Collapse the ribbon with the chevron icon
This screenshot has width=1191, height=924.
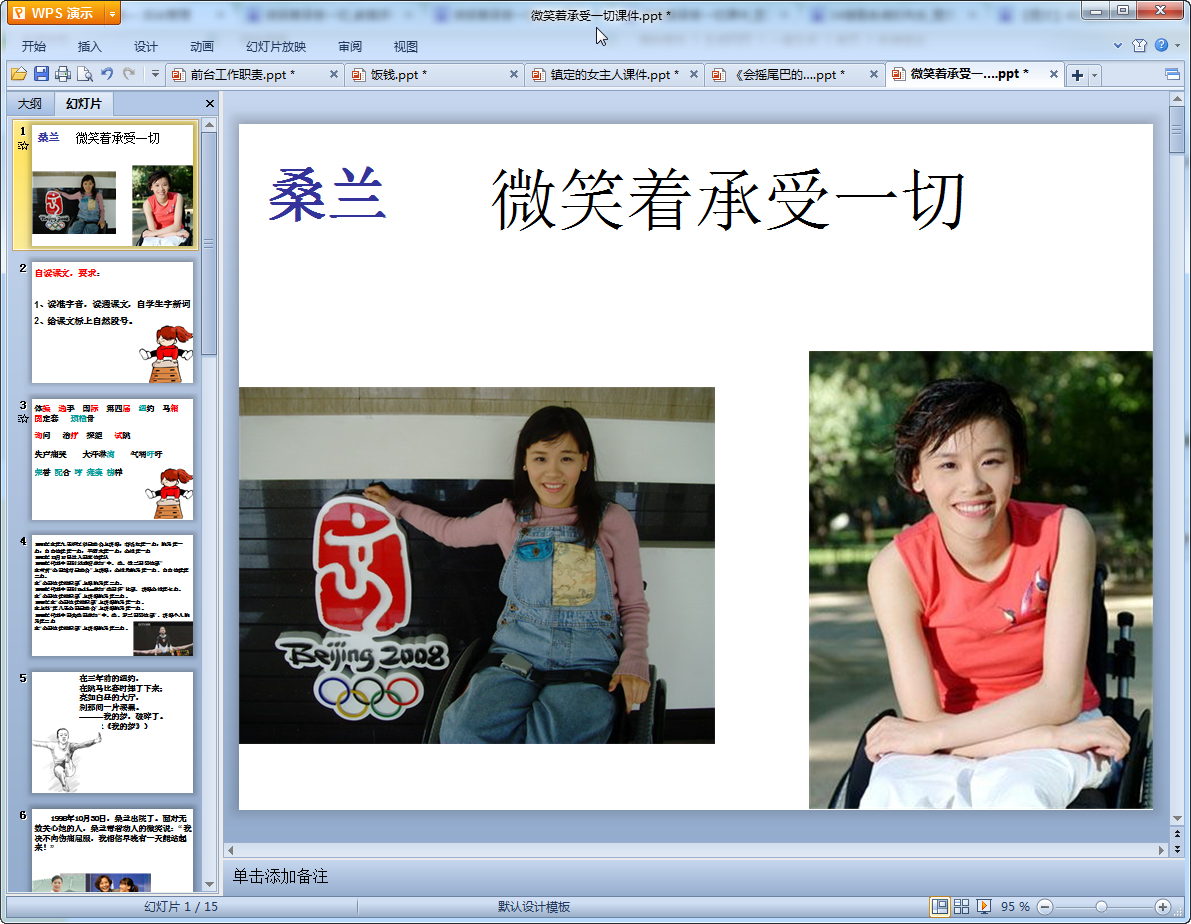(x=1118, y=46)
